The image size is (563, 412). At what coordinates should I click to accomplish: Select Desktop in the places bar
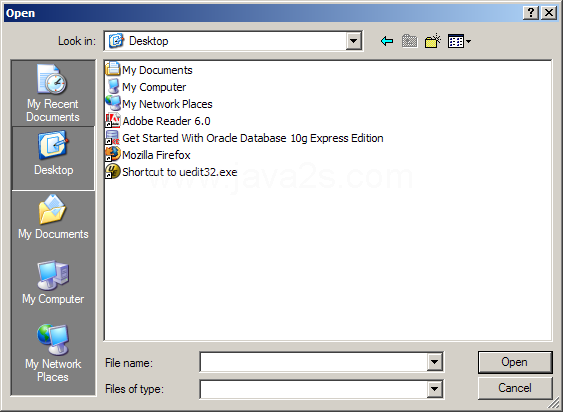pos(53,158)
